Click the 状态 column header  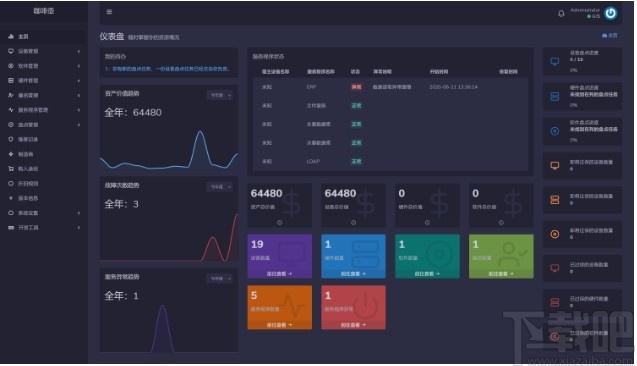(355, 71)
